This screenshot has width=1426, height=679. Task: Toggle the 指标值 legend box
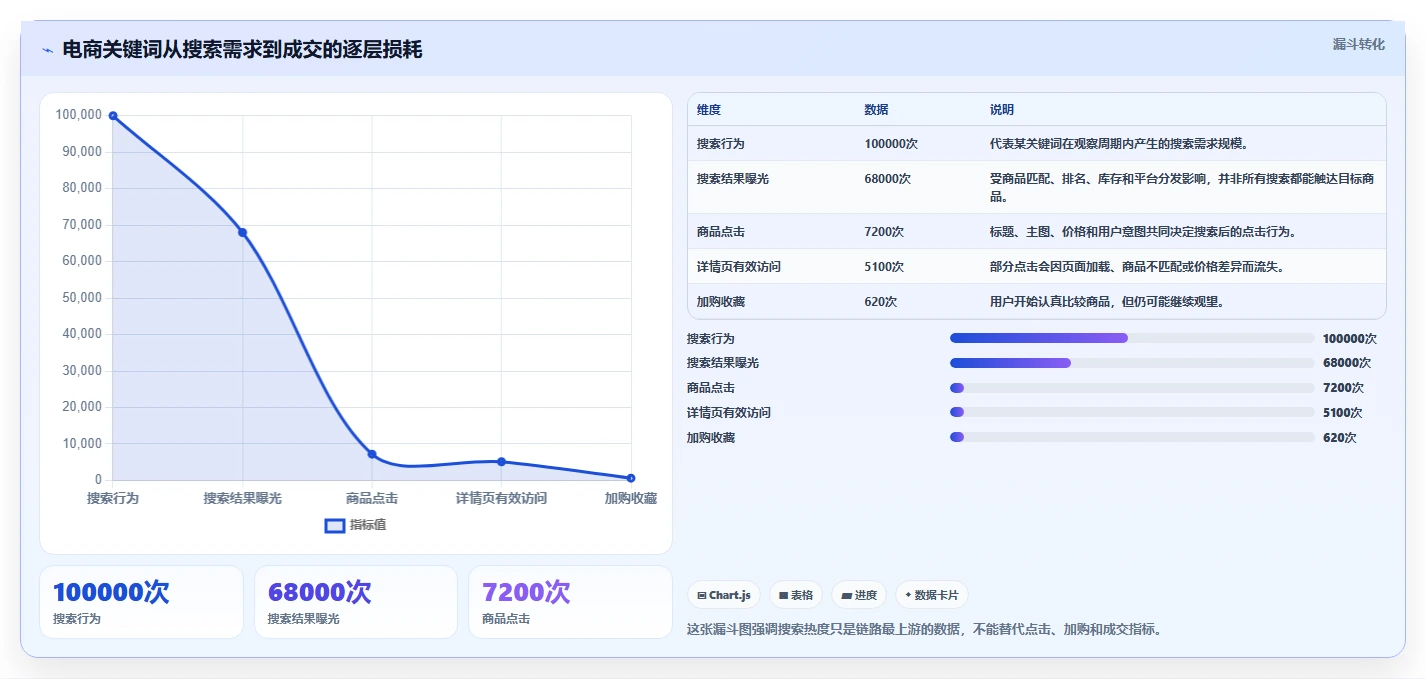pyautogui.click(x=335, y=525)
